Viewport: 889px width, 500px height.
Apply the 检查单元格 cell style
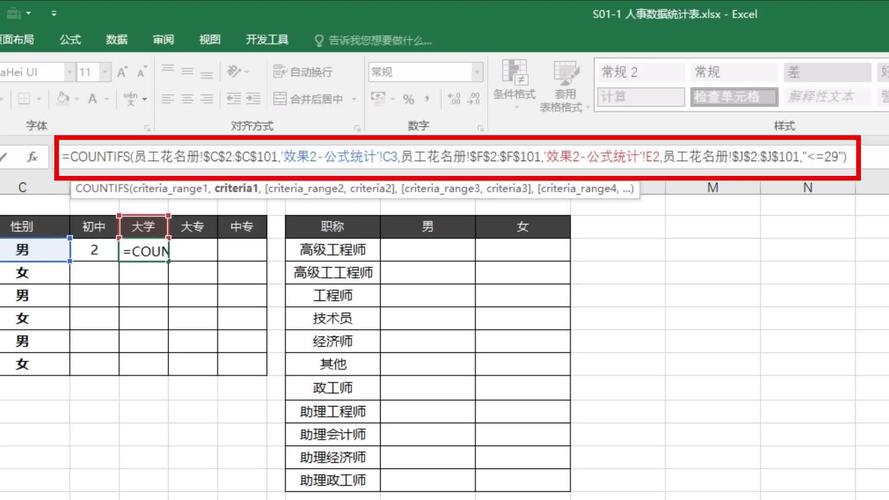click(x=734, y=96)
